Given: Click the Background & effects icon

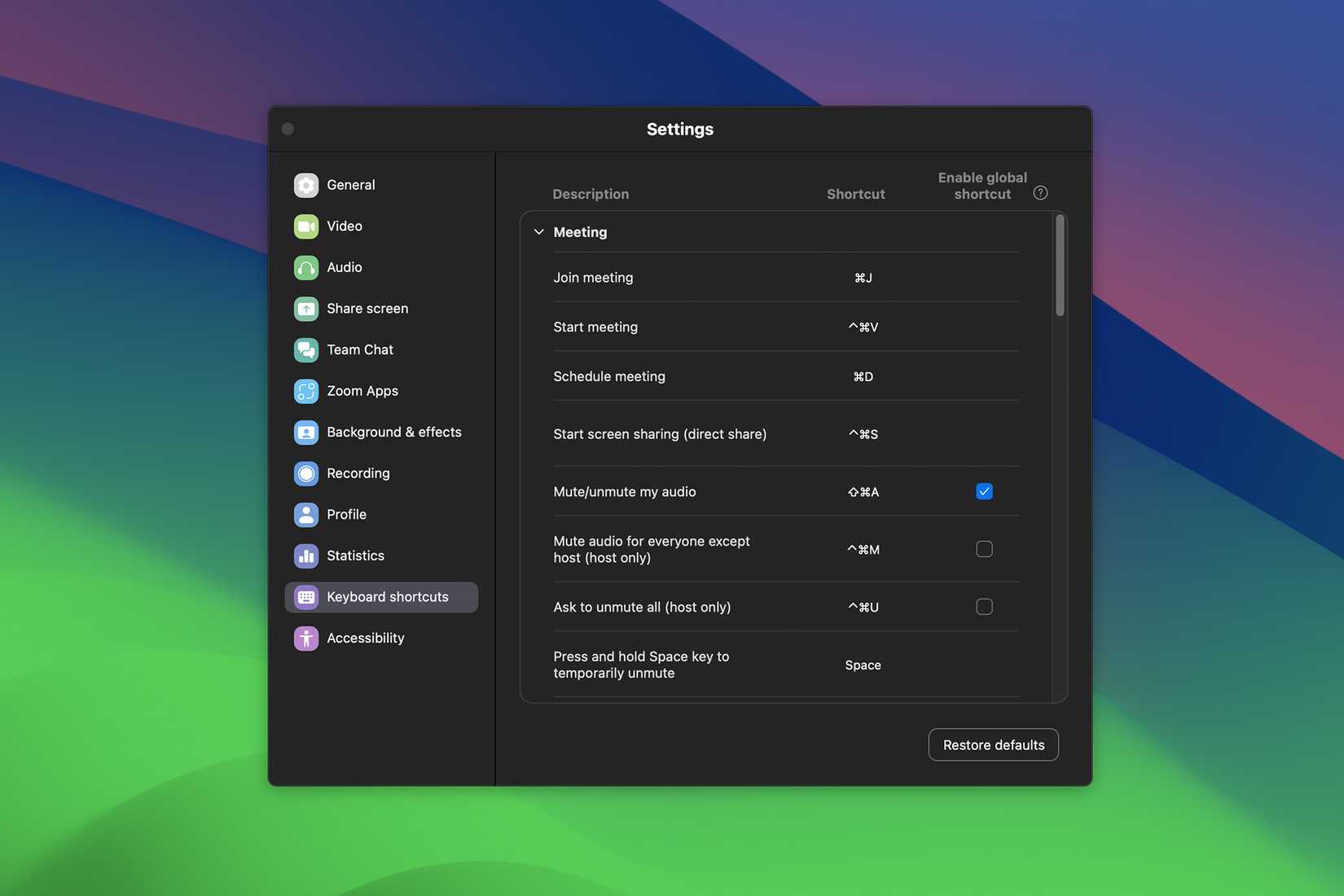Looking at the screenshot, I should pyautogui.click(x=306, y=432).
